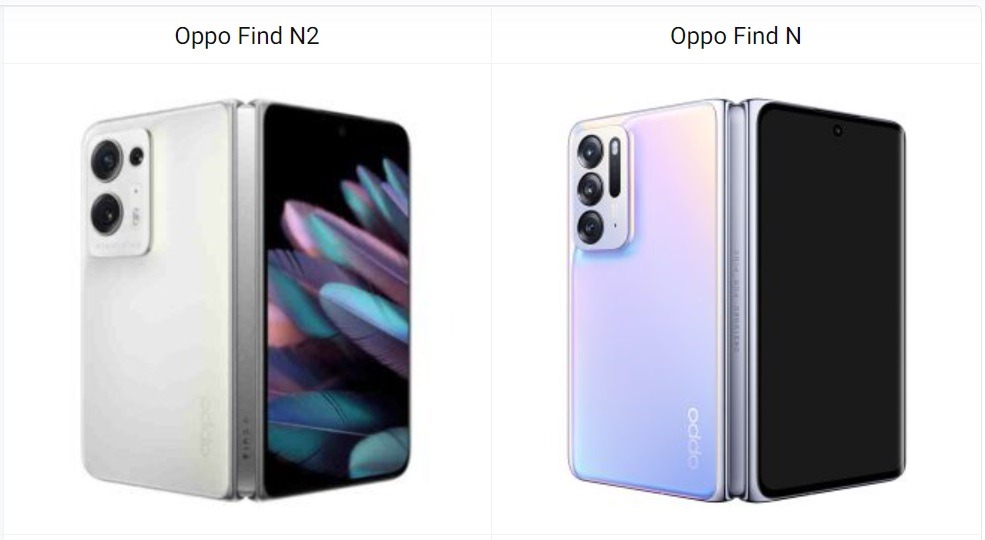Click the top large camera lens on Find N2
The image size is (985, 540).
point(107,161)
